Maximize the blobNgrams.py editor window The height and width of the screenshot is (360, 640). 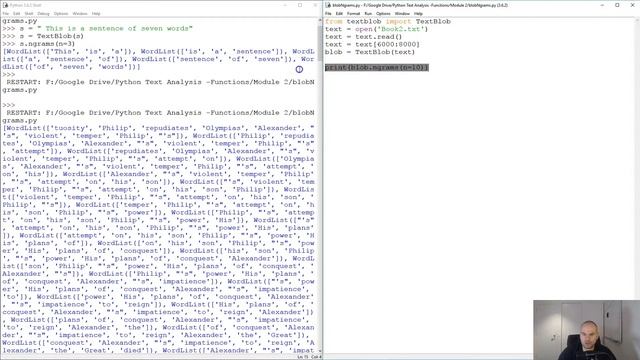click(x=617, y=5)
